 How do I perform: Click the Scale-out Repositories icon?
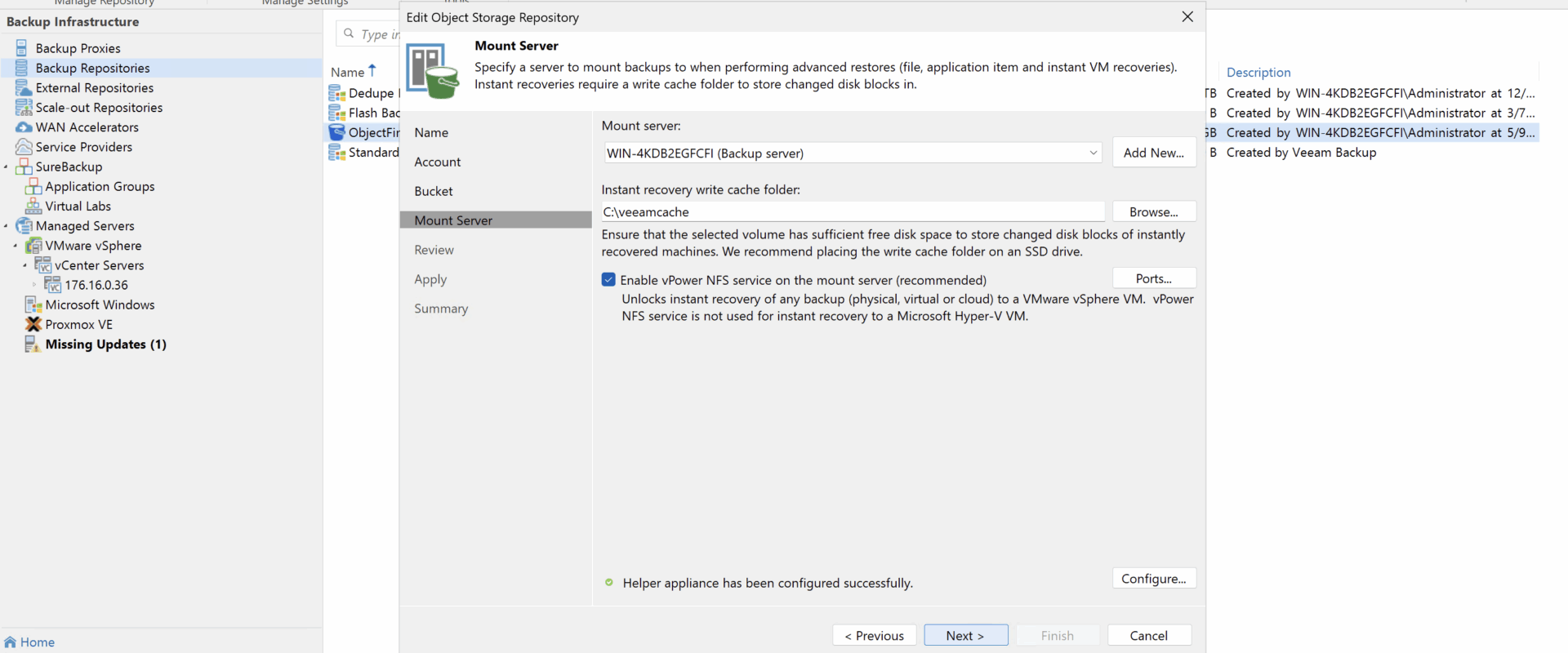click(24, 107)
